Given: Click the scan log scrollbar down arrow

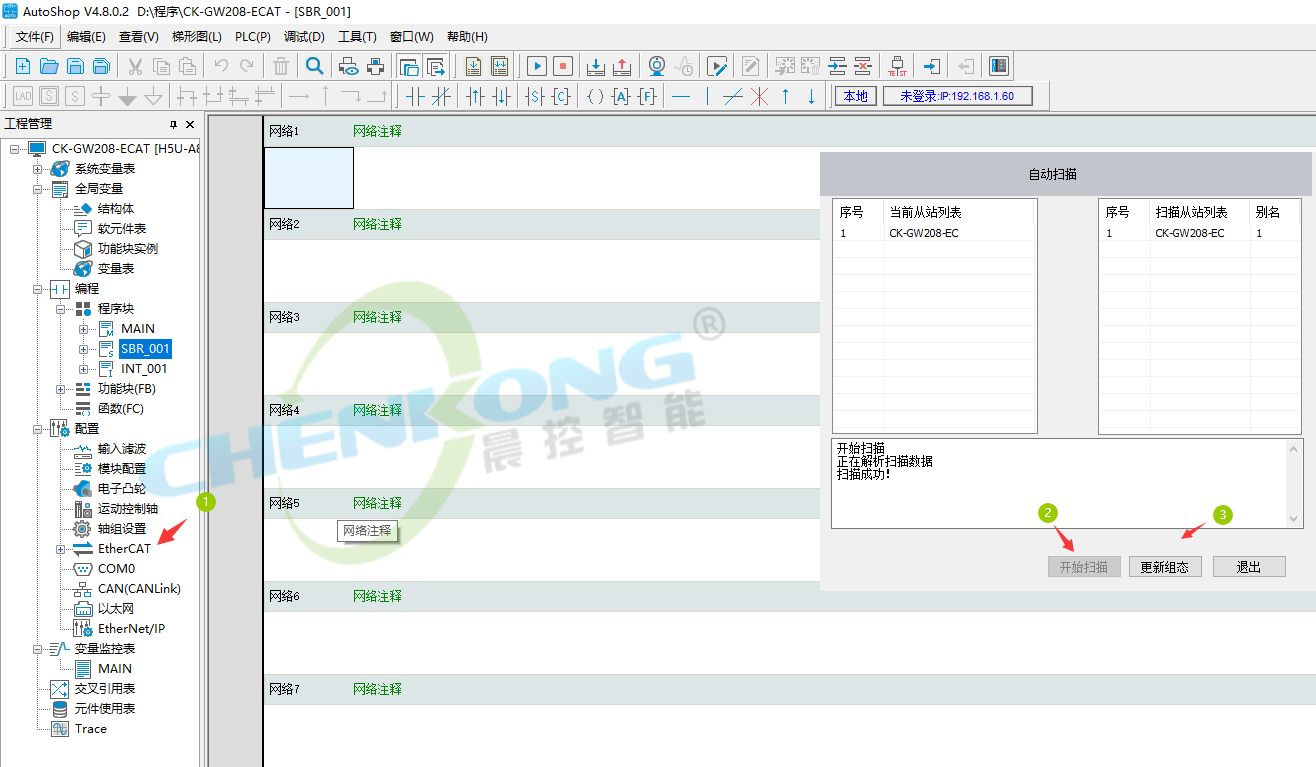Looking at the screenshot, I should coord(1294,519).
